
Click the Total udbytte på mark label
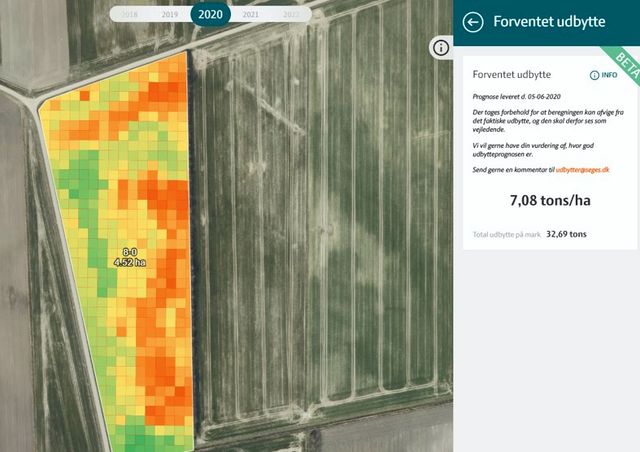(506, 234)
